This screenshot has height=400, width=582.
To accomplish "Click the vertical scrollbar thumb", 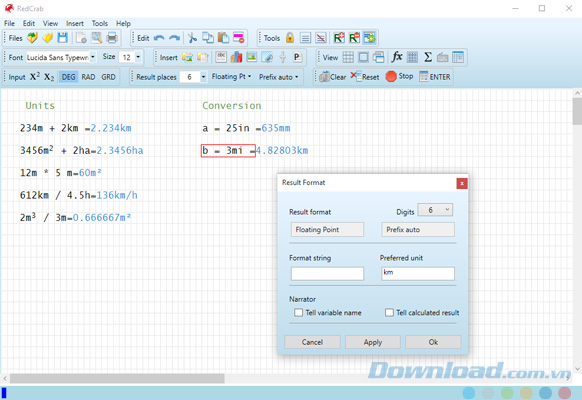I will [577, 111].
